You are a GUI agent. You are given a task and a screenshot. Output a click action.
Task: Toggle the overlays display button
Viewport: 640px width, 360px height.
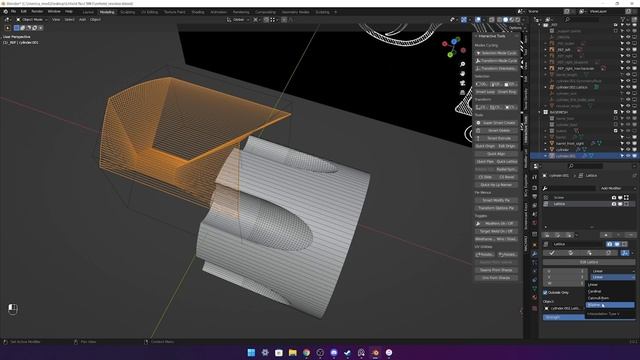point(478,20)
